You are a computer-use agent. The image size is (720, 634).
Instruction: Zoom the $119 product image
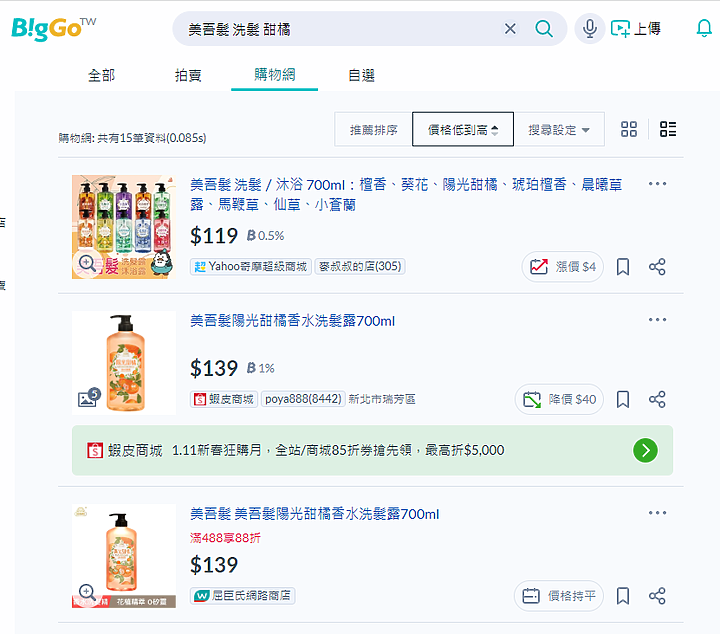click(x=87, y=264)
